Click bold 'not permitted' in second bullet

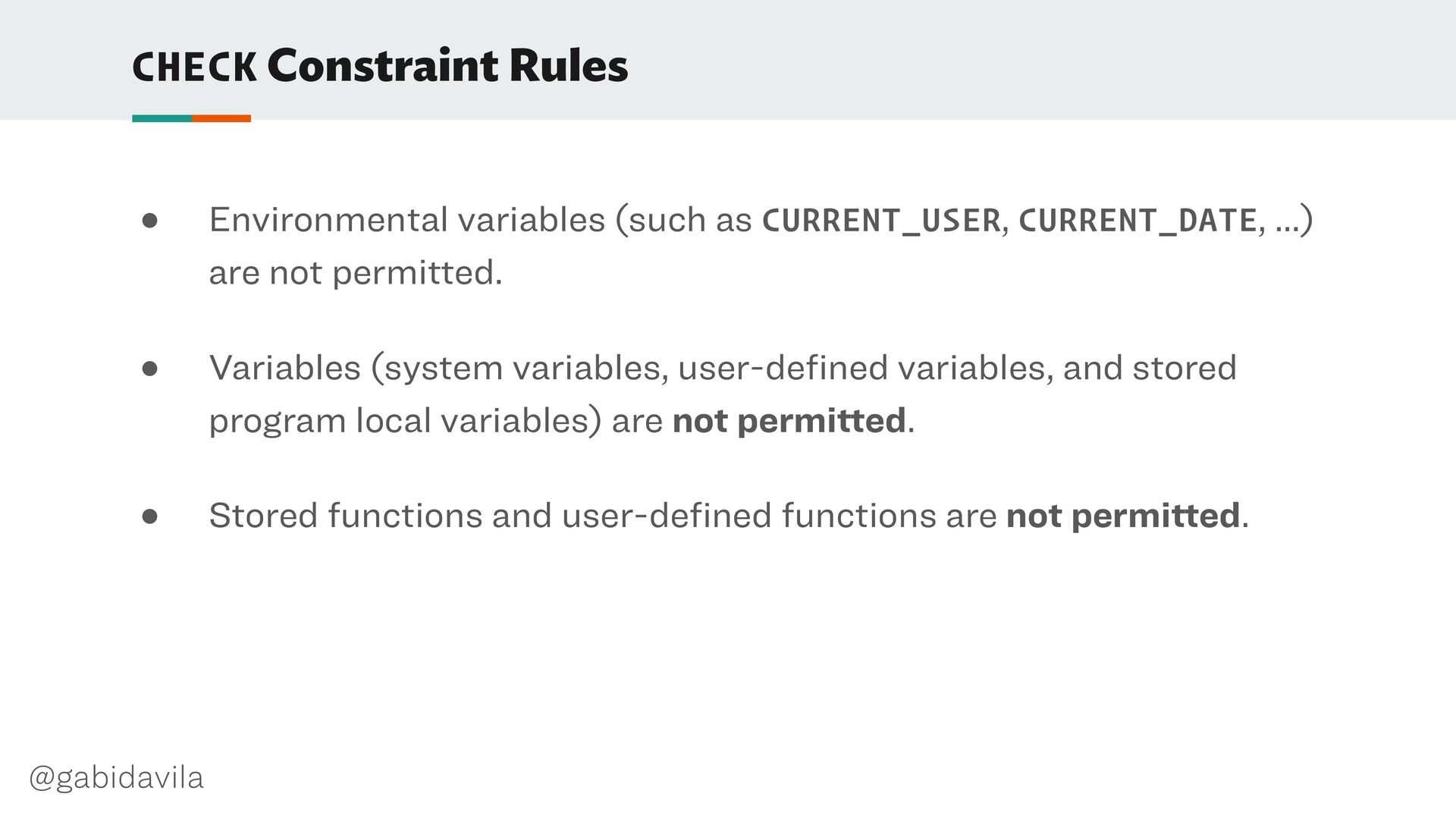[x=789, y=421]
